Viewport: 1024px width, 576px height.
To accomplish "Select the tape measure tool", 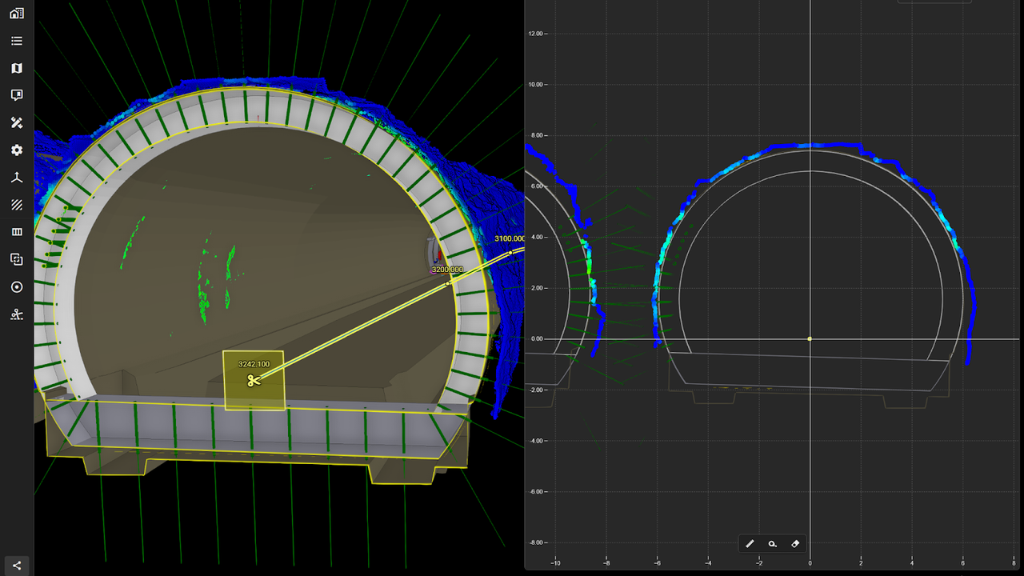I will [772, 544].
